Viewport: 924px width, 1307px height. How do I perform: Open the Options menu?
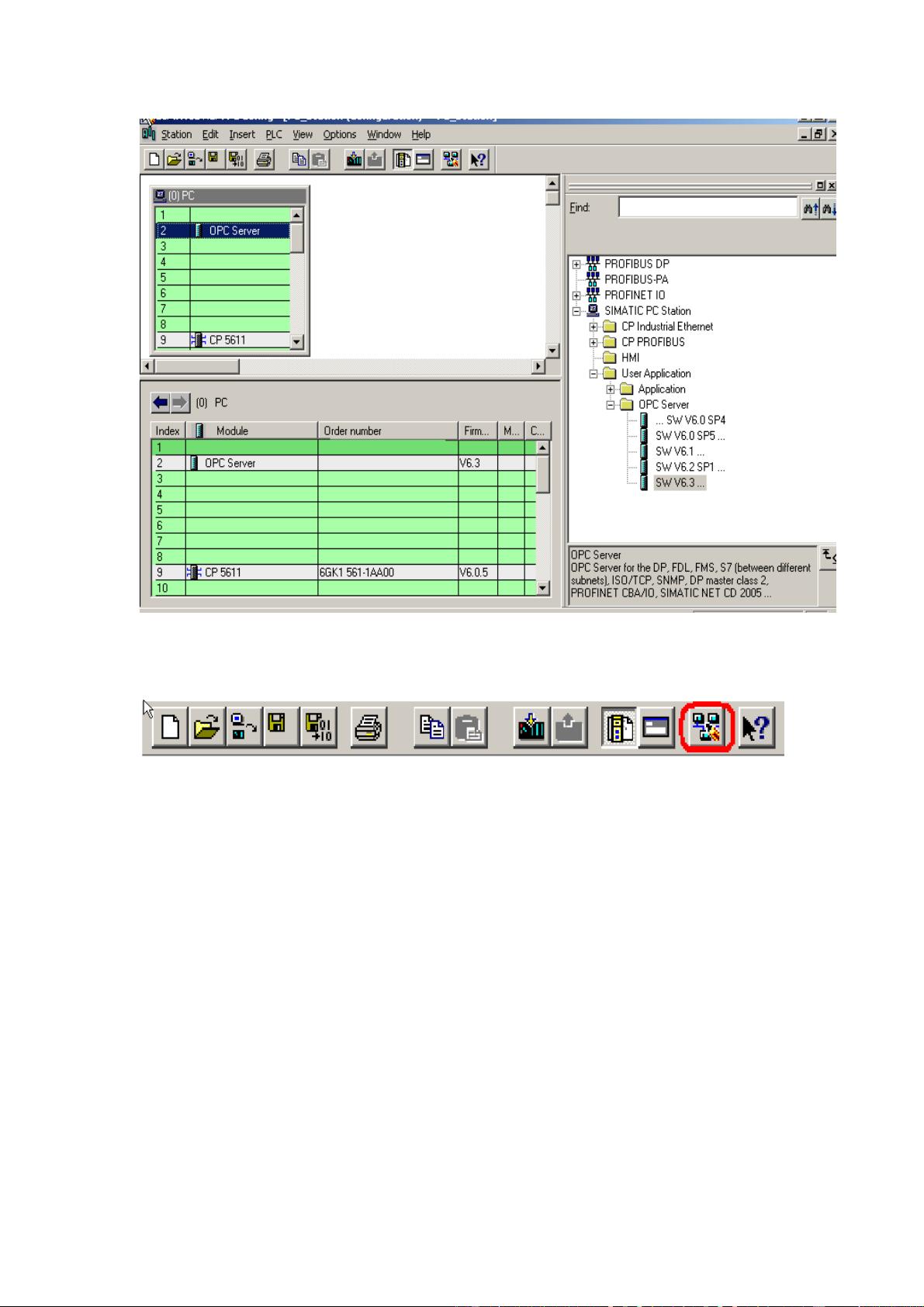pyautogui.click(x=339, y=134)
